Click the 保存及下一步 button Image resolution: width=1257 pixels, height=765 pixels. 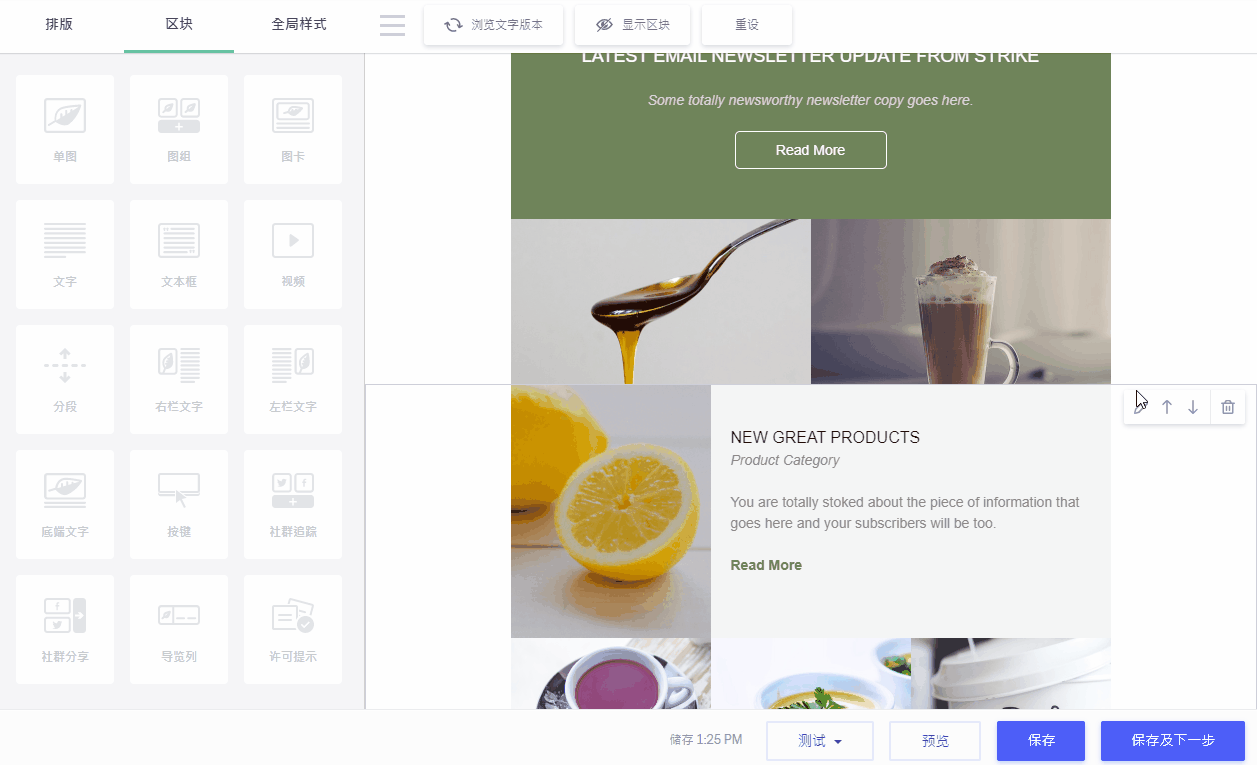point(1172,741)
